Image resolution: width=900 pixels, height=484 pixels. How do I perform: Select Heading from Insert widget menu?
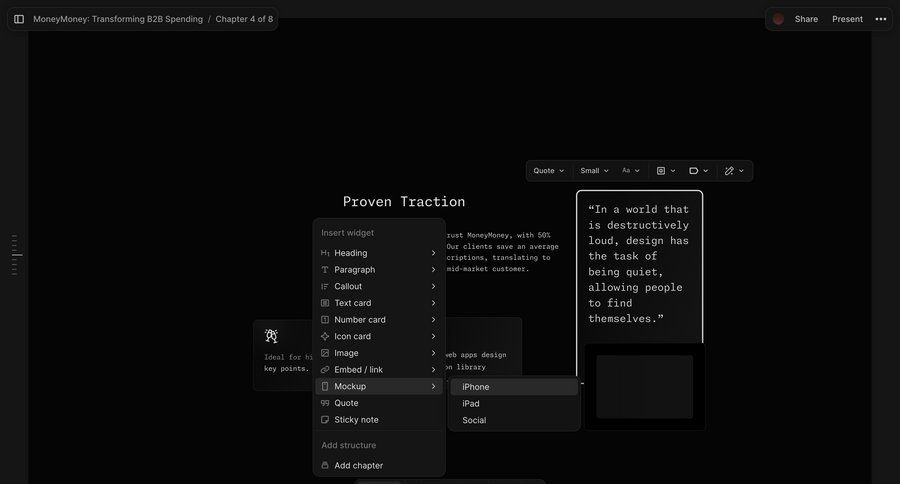pos(379,253)
